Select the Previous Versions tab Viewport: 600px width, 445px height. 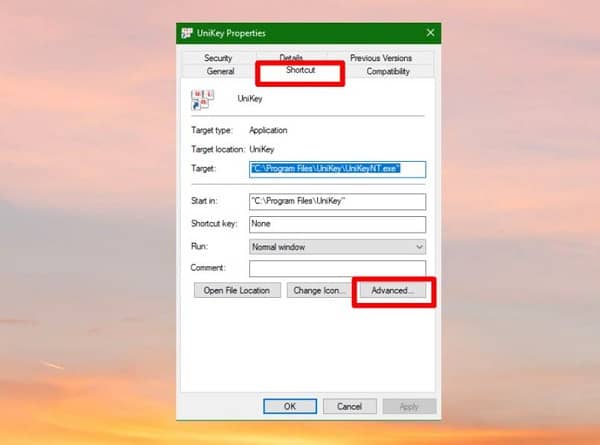click(x=381, y=58)
